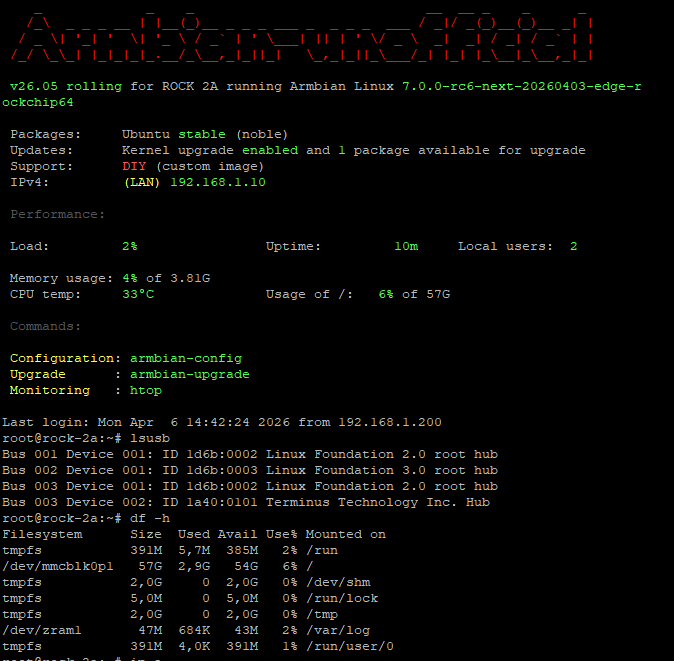Click the 'Performance:' section heading

[57, 214]
